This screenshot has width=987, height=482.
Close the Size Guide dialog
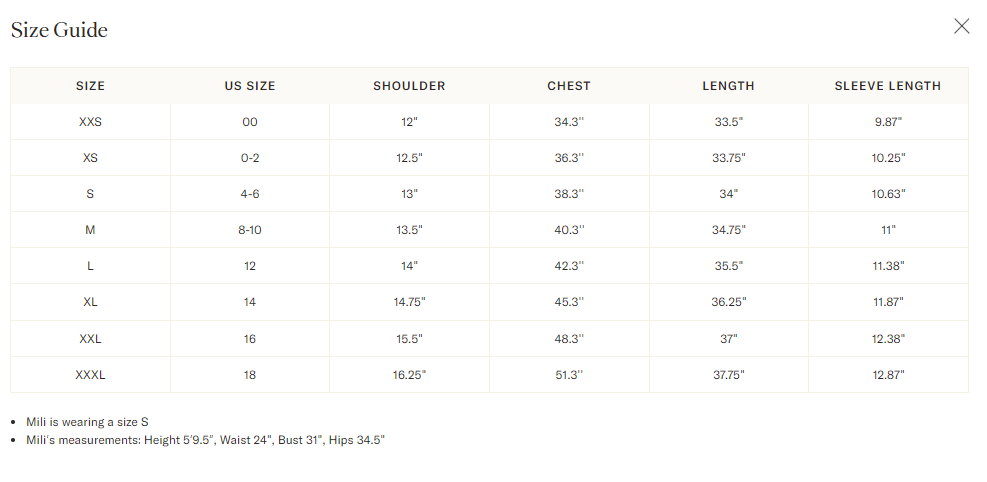(x=961, y=26)
